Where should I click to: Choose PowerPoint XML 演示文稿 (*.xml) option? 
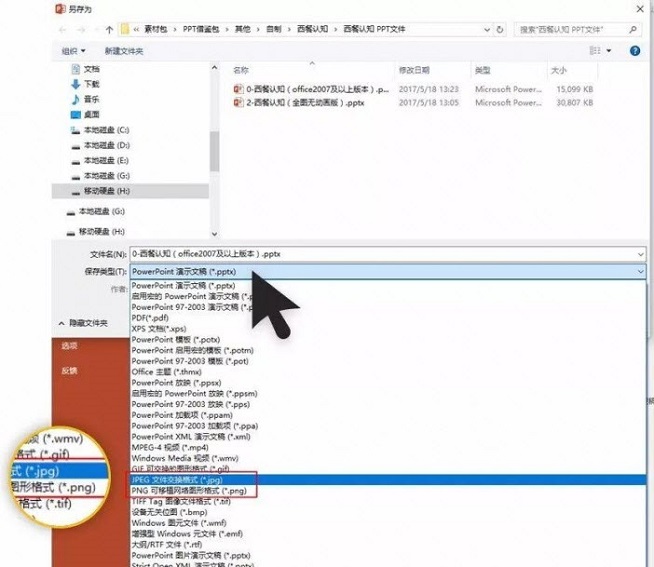[191, 436]
